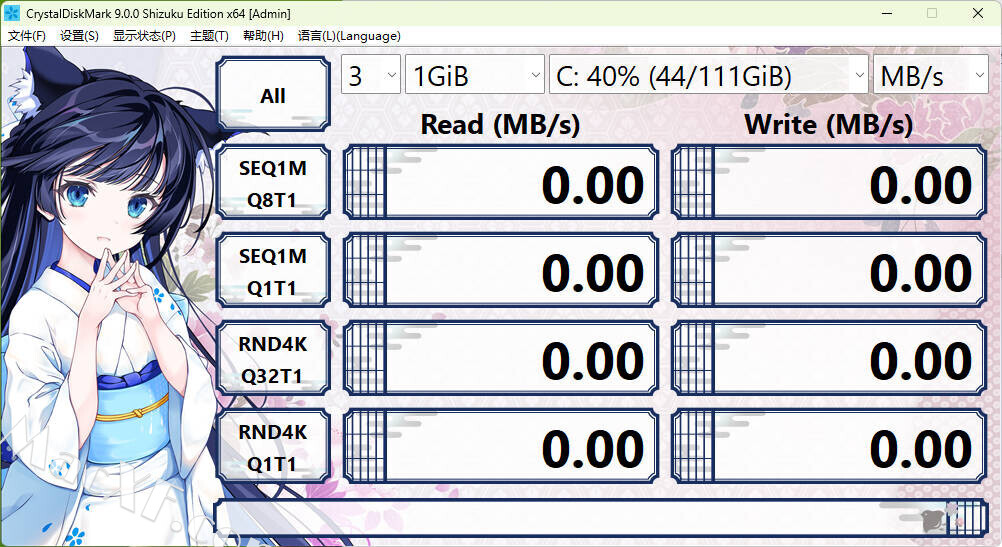Click the SEQ1M Q1T1 read result 0.00

(501, 271)
